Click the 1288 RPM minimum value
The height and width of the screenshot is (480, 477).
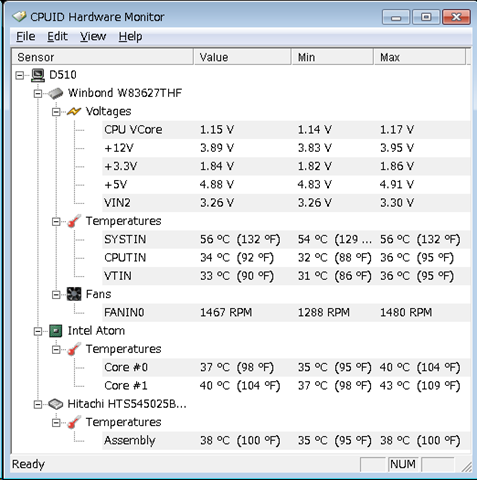tap(324, 313)
